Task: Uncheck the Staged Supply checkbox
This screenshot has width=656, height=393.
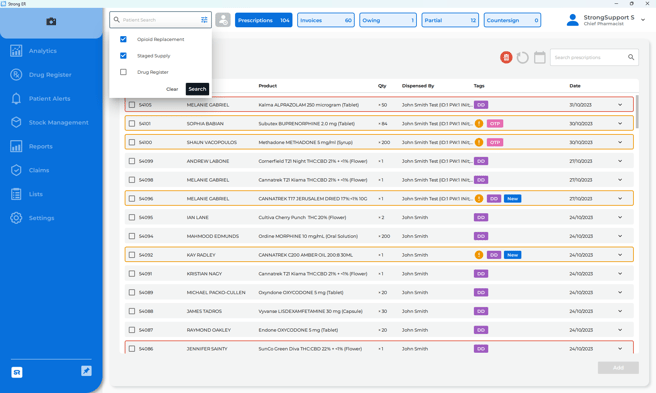Action: pyautogui.click(x=123, y=55)
